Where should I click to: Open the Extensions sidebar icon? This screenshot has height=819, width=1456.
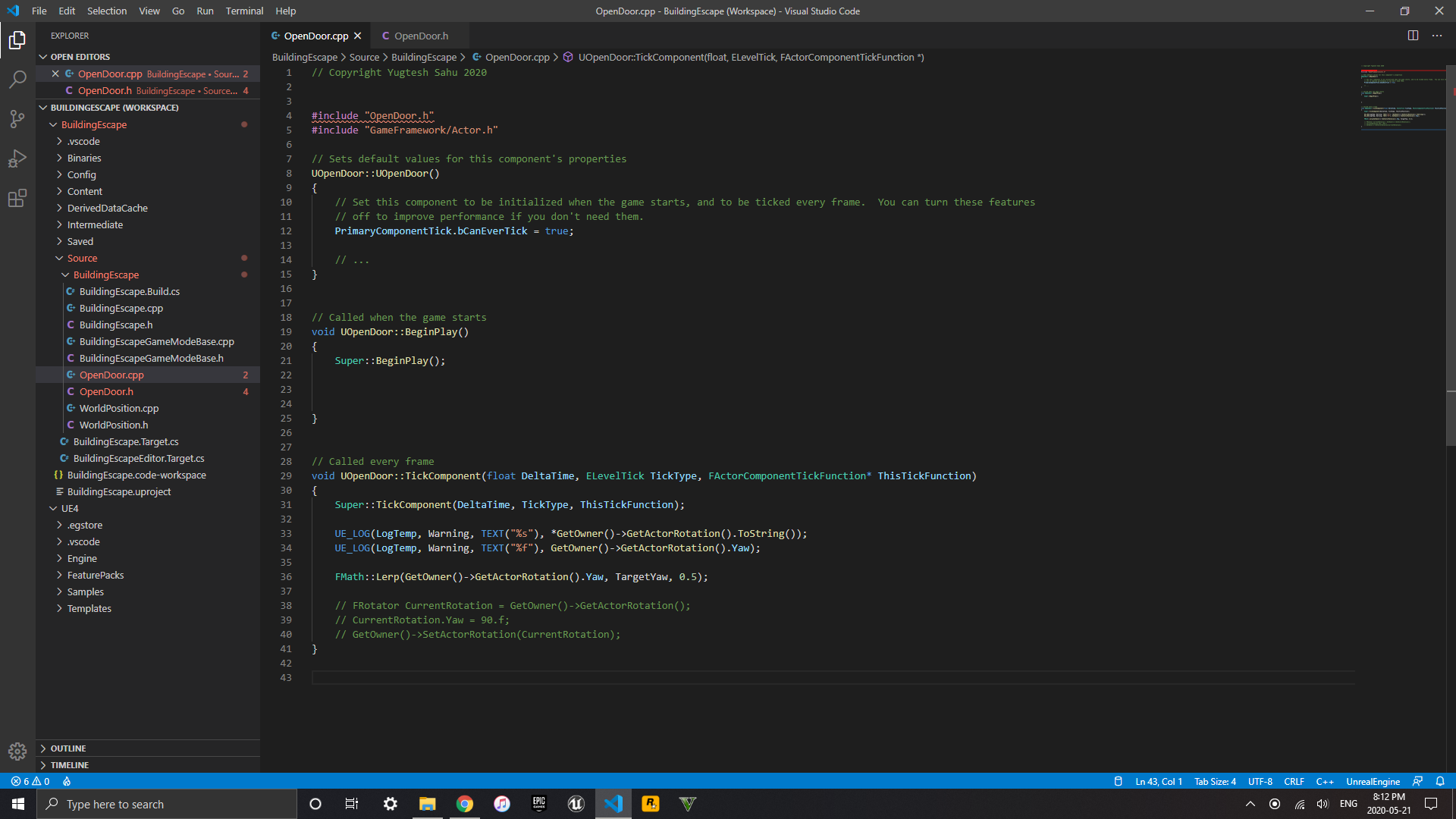click(17, 198)
